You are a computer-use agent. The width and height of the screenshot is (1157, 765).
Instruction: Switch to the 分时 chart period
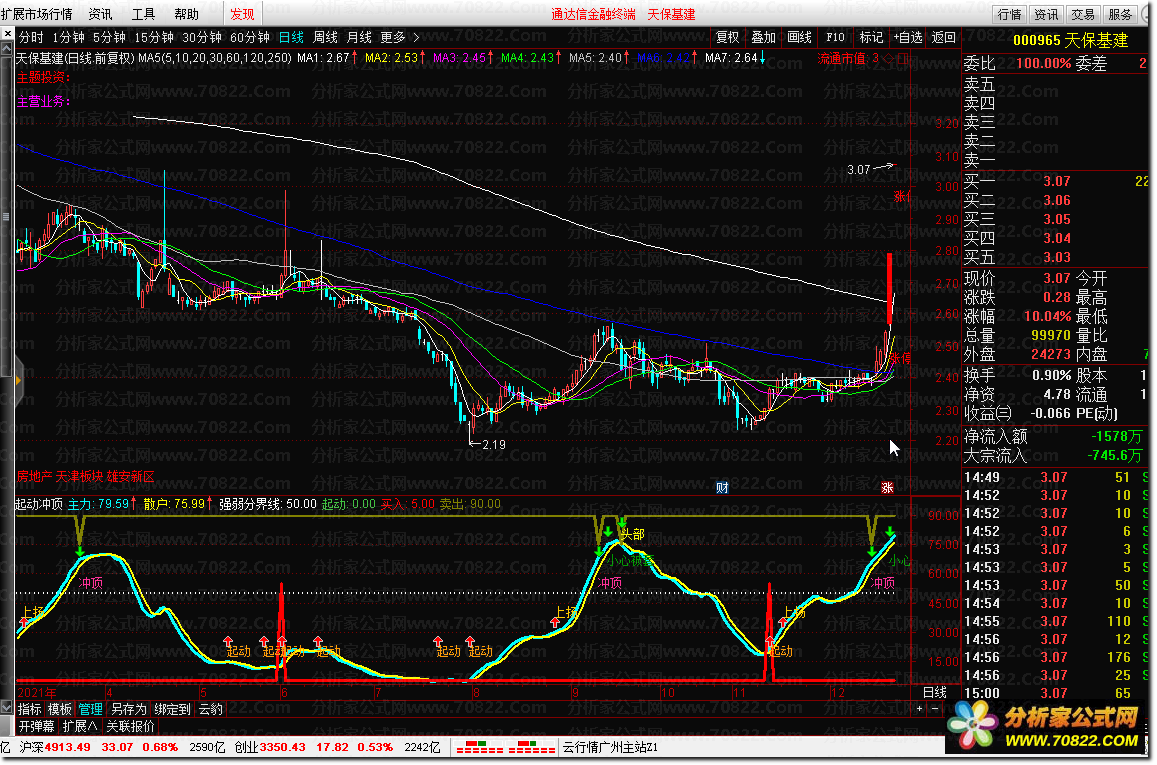click(x=31, y=37)
